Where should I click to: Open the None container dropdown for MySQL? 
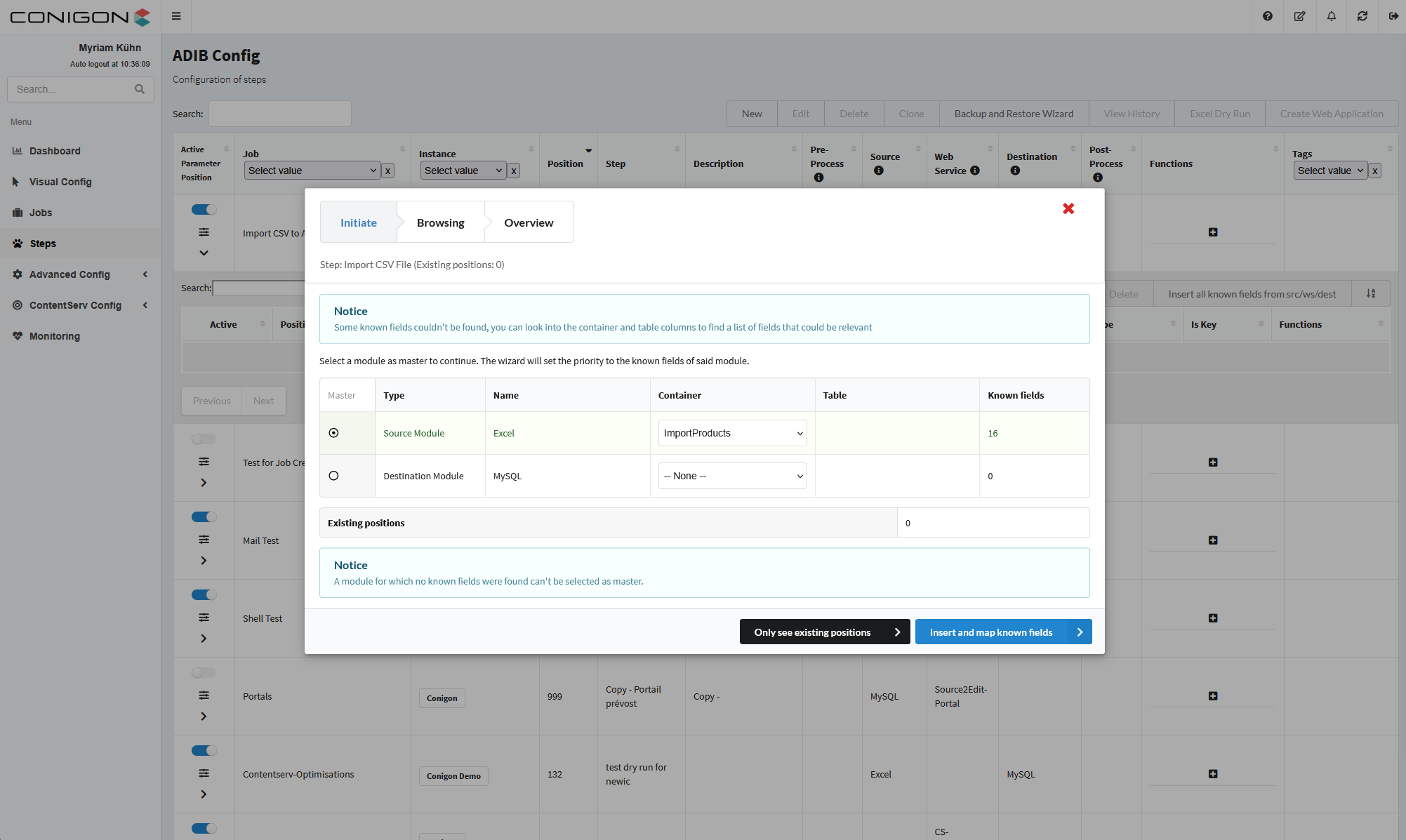click(732, 476)
